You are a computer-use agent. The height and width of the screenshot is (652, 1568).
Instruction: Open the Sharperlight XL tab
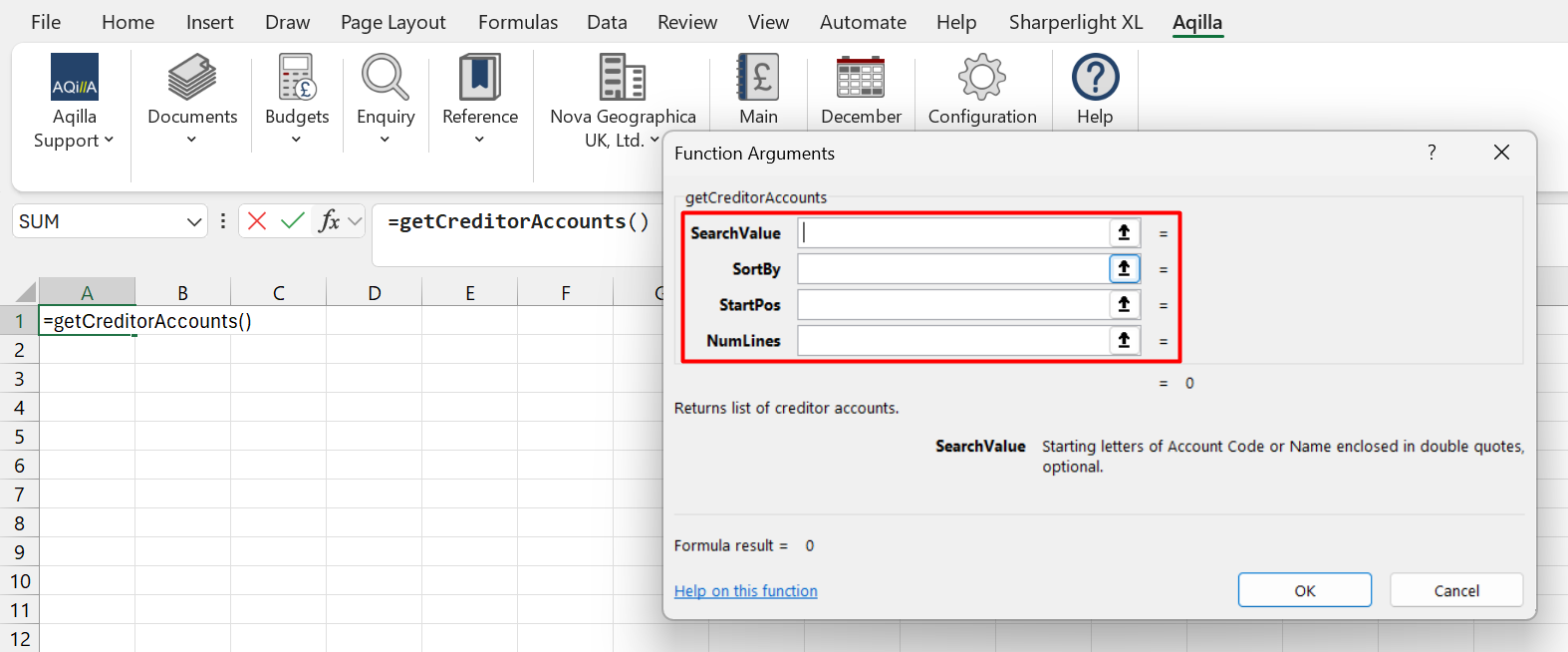tap(1075, 22)
